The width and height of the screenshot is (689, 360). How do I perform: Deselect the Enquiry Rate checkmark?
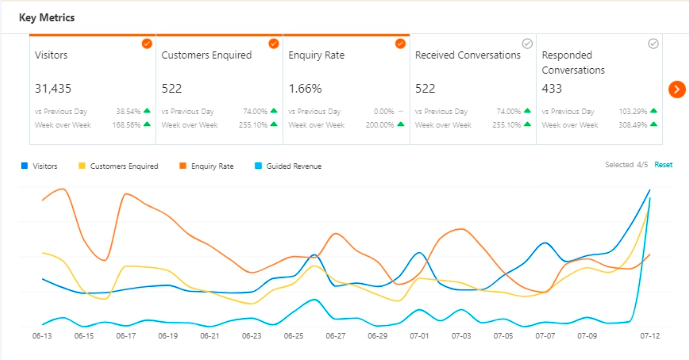400,44
